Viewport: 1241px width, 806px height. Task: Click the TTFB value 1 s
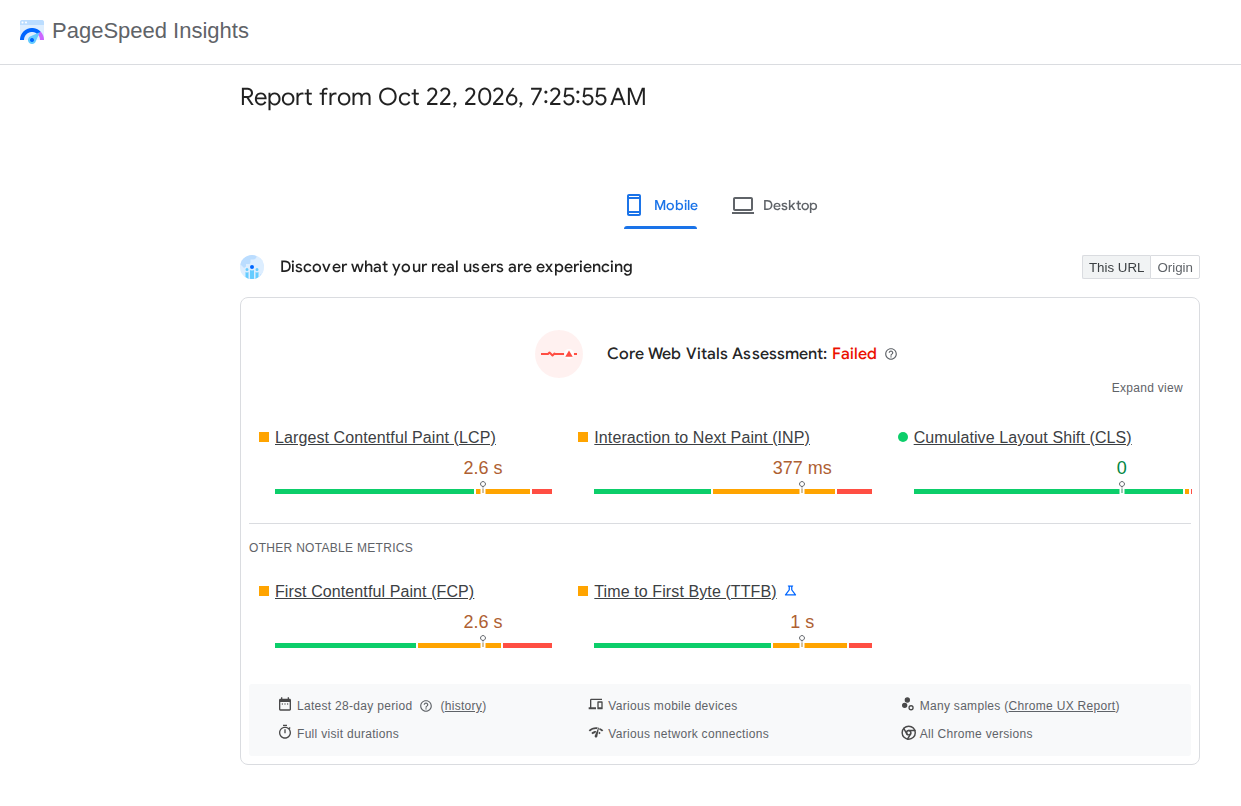point(802,622)
